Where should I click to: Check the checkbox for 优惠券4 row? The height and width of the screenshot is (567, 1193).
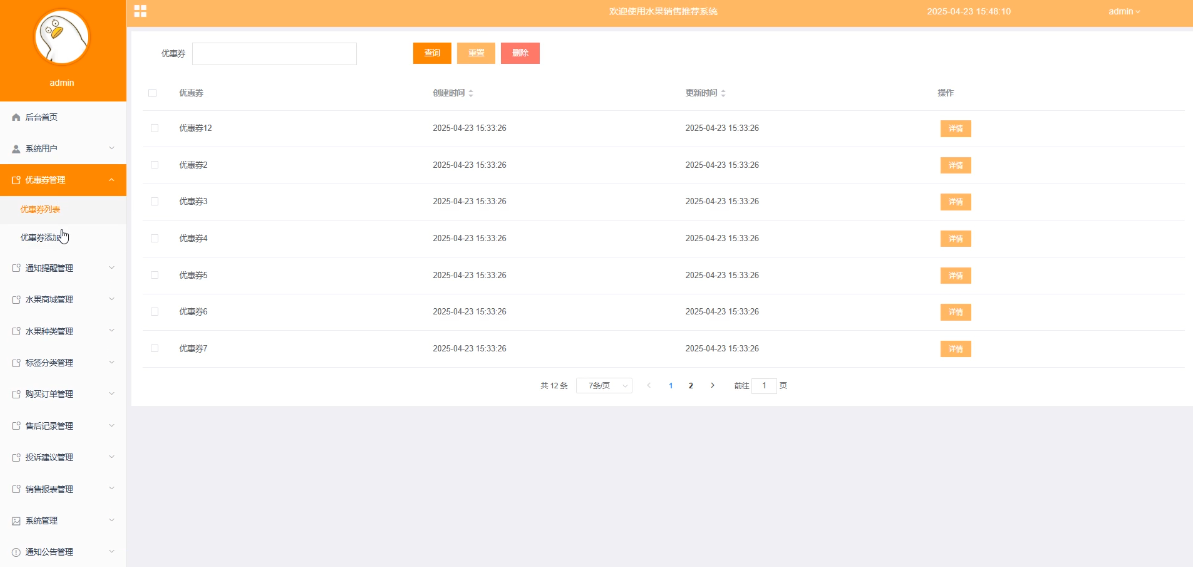coord(154,238)
